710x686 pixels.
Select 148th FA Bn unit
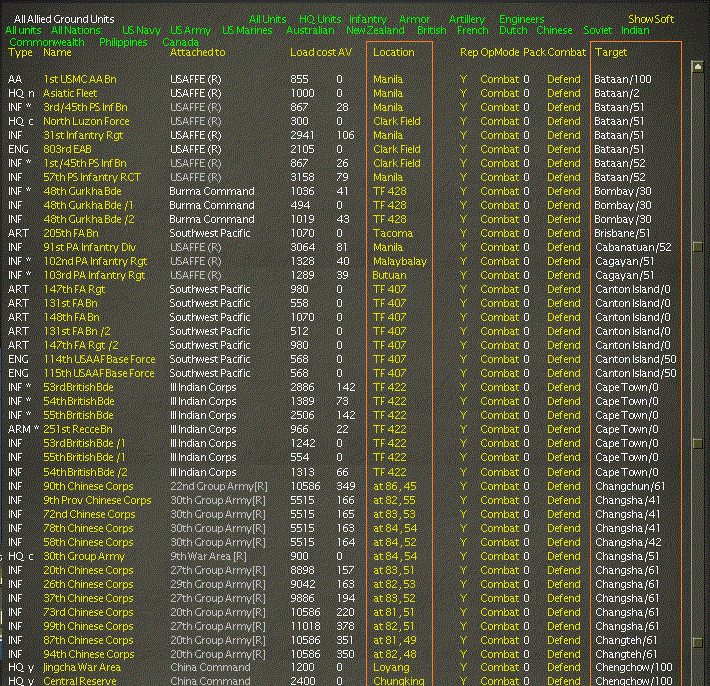pos(71,317)
